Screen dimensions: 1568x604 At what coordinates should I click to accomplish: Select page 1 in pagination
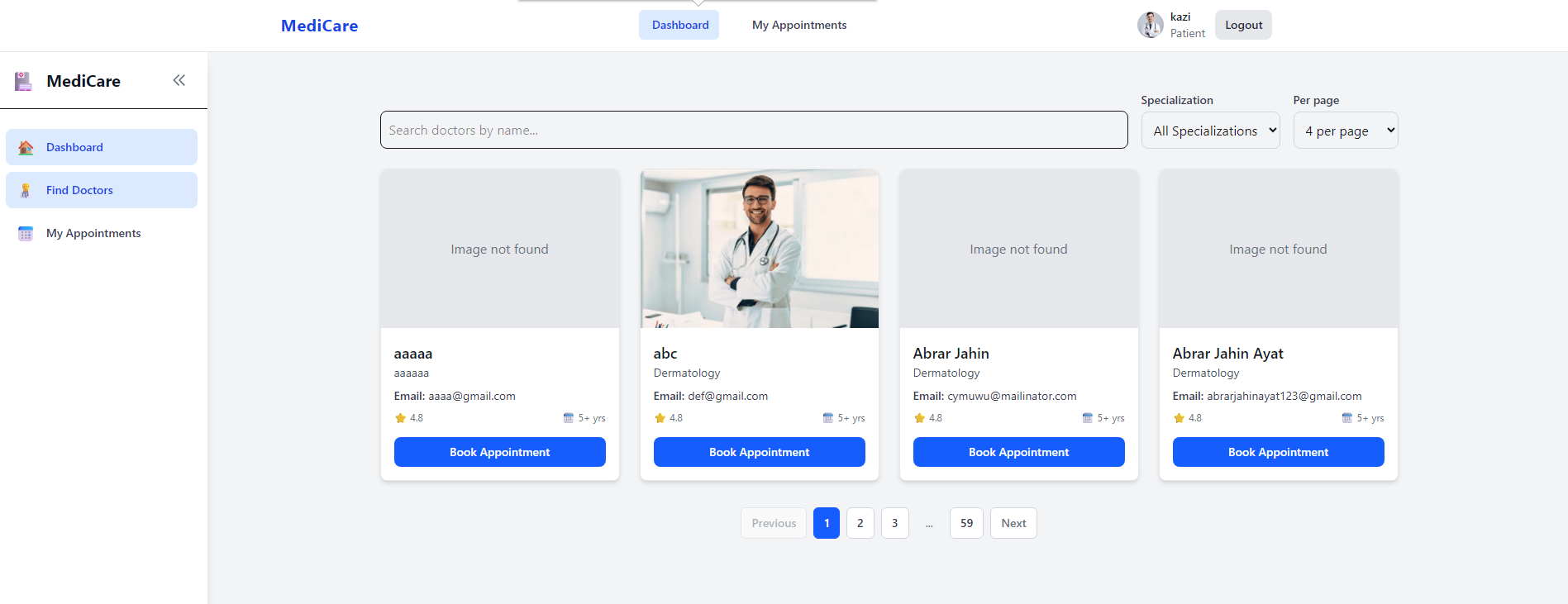[x=827, y=523]
